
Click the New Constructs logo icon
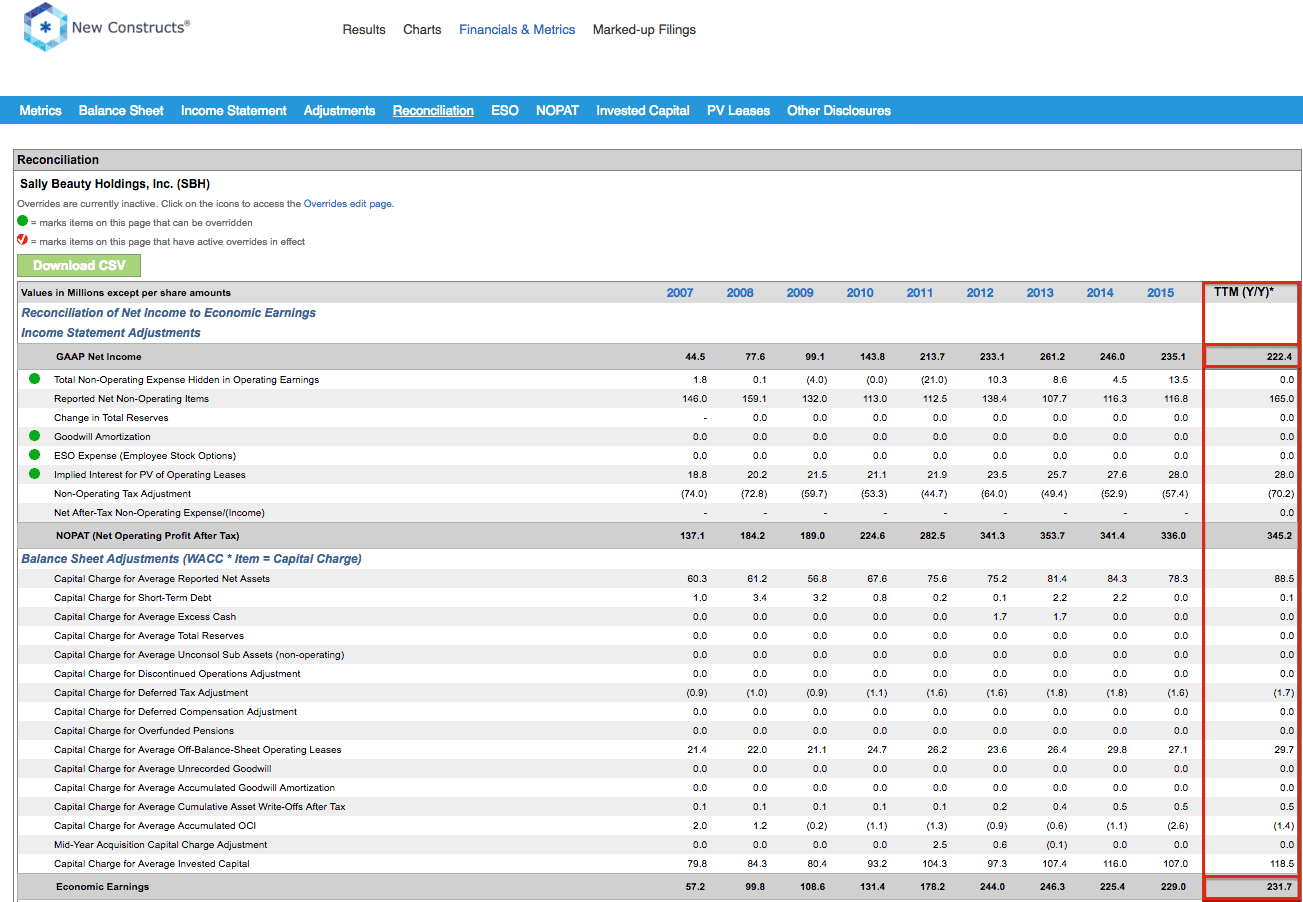[45, 27]
